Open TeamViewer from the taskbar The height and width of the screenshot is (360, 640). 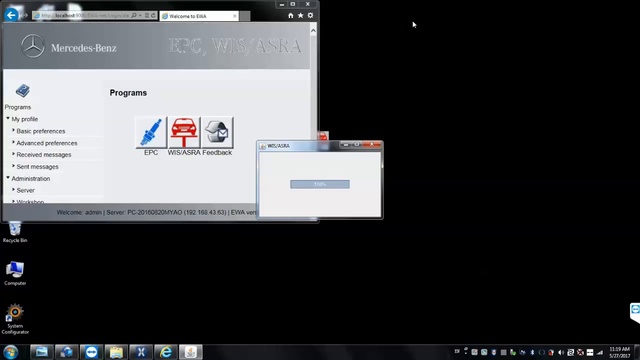[x=91, y=352]
